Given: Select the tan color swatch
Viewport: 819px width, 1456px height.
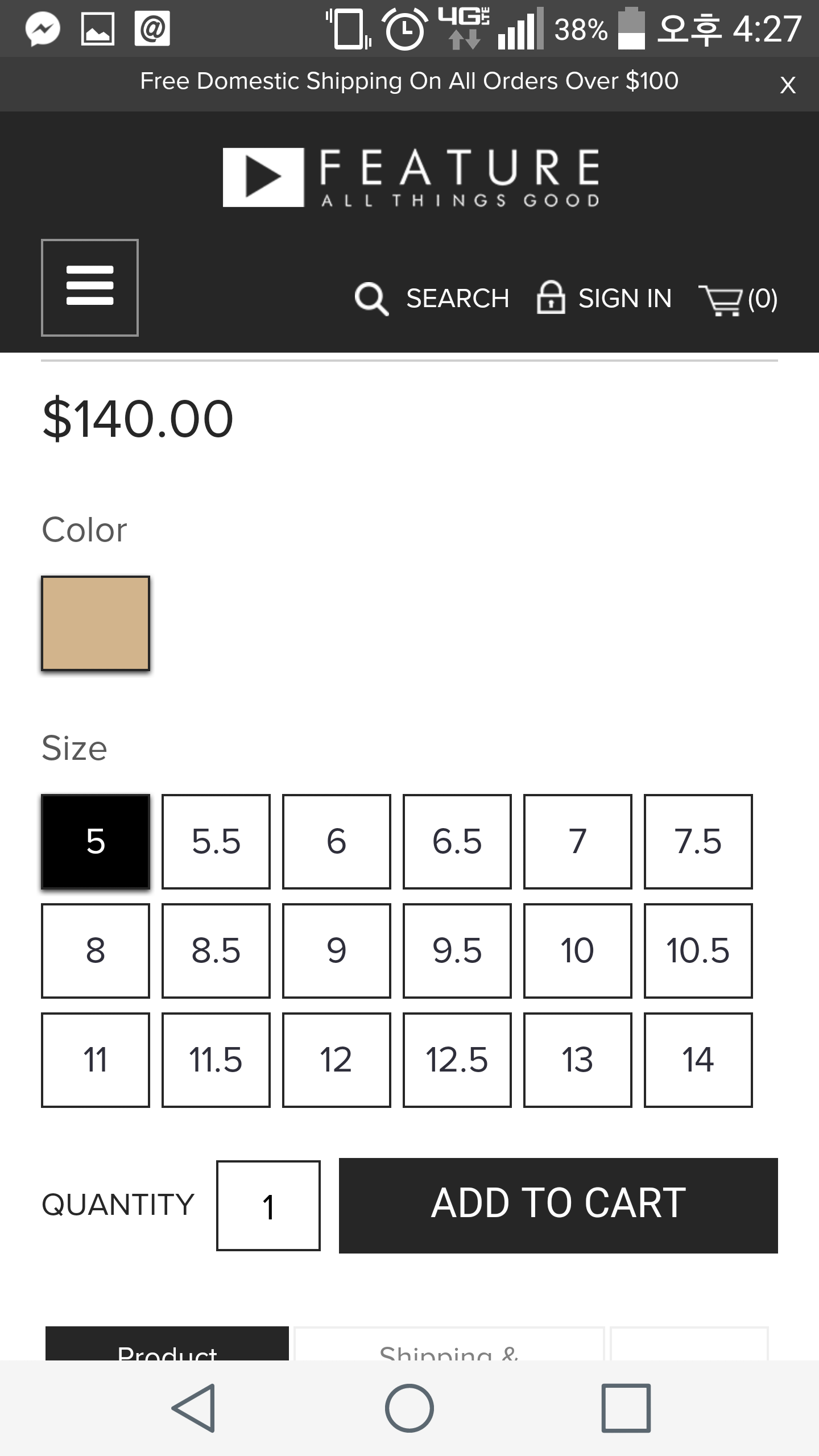Looking at the screenshot, I should (x=96, y=623).
